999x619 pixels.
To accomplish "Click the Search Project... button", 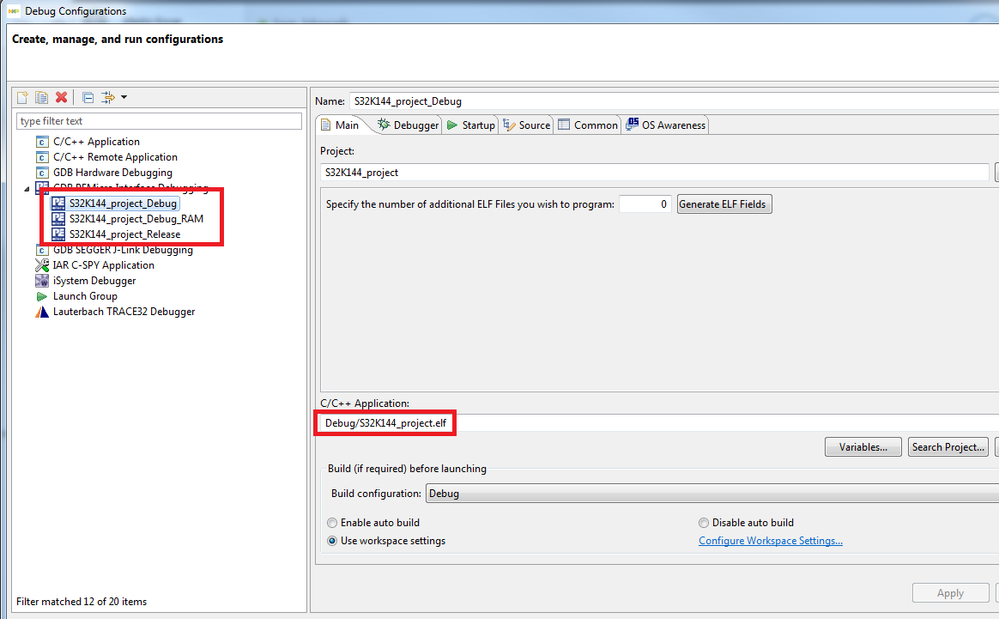I will point(949,447).
